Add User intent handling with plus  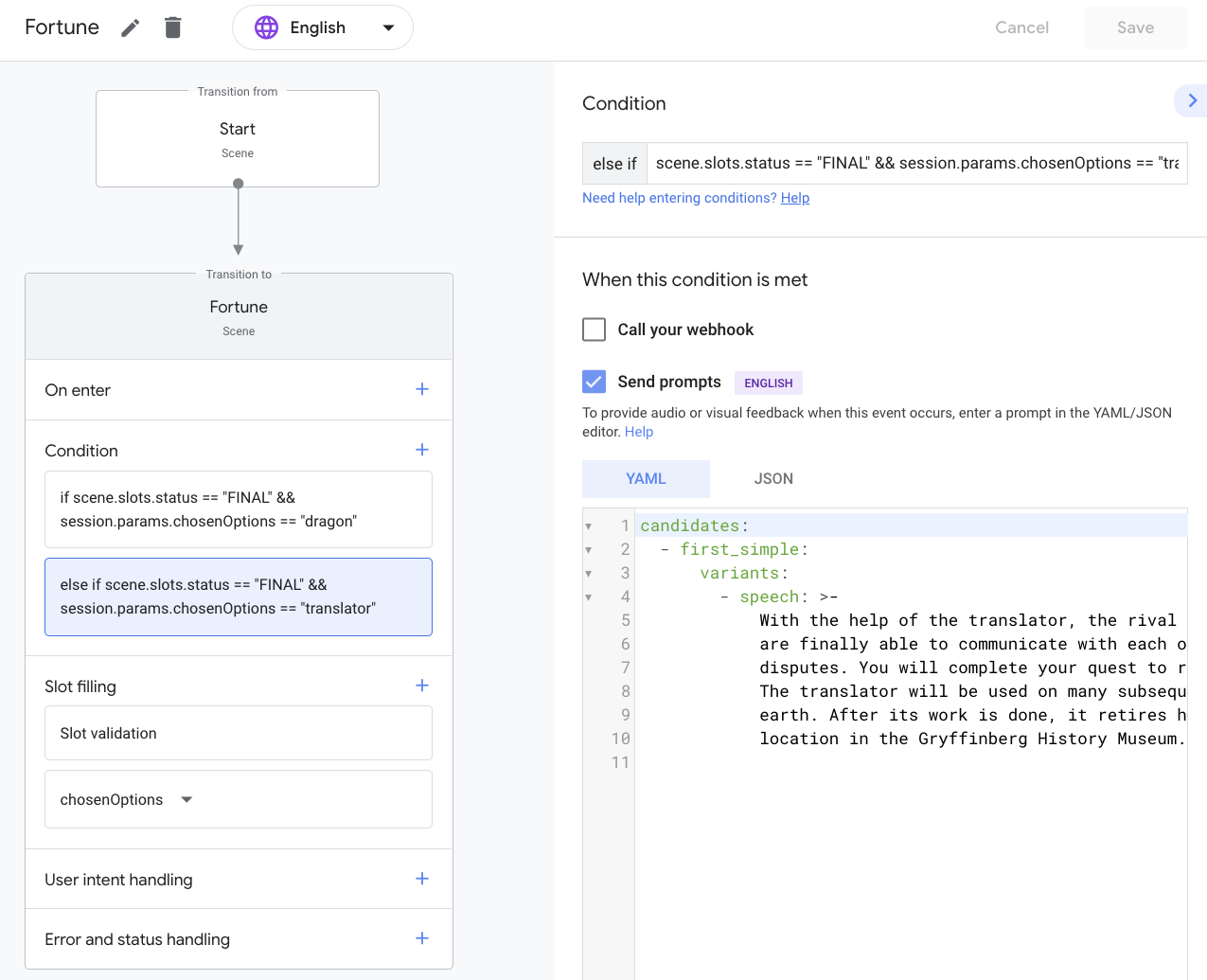[422, 879]
